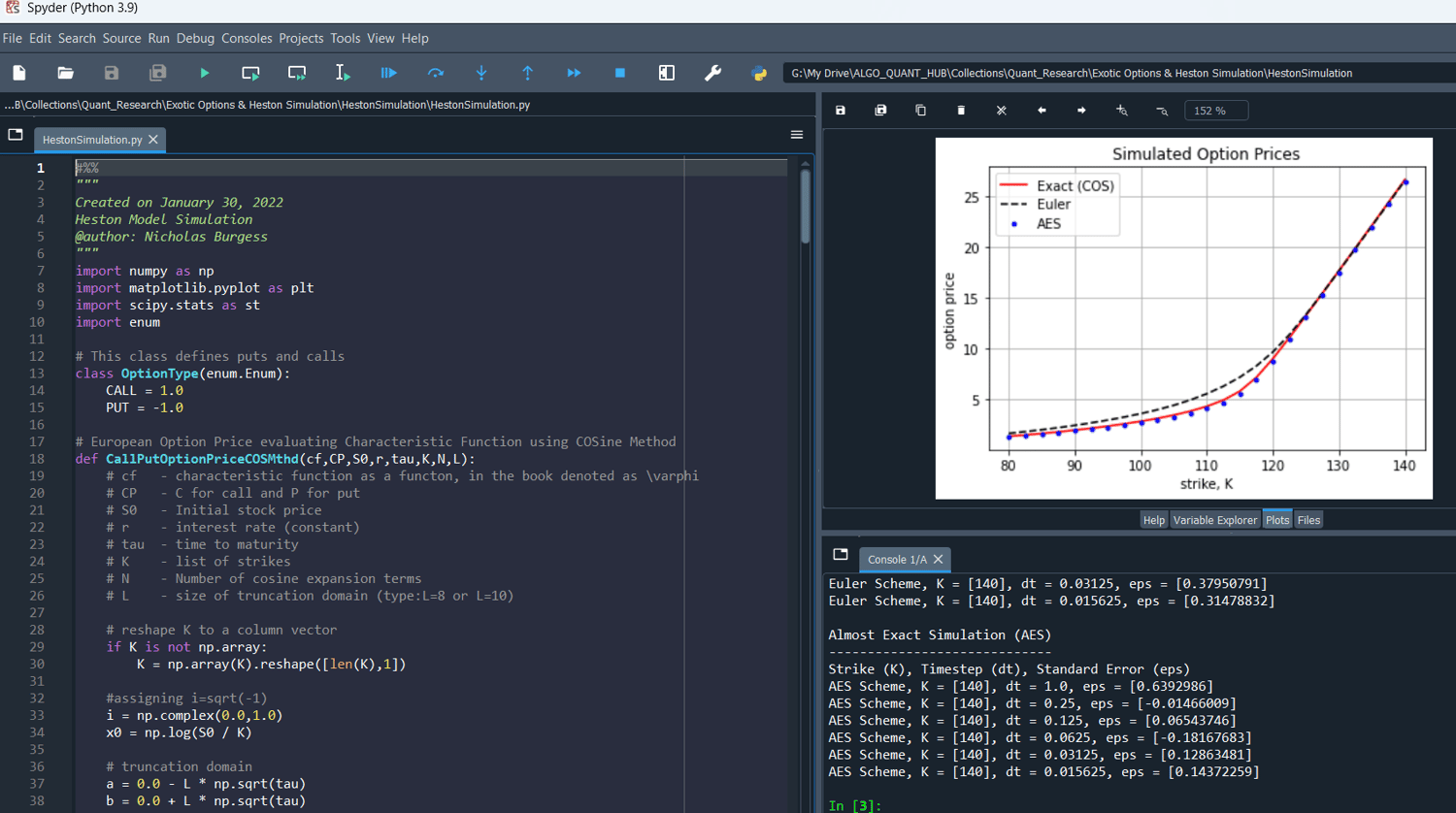Delete the current plot with trash icon

pos(961,111)
